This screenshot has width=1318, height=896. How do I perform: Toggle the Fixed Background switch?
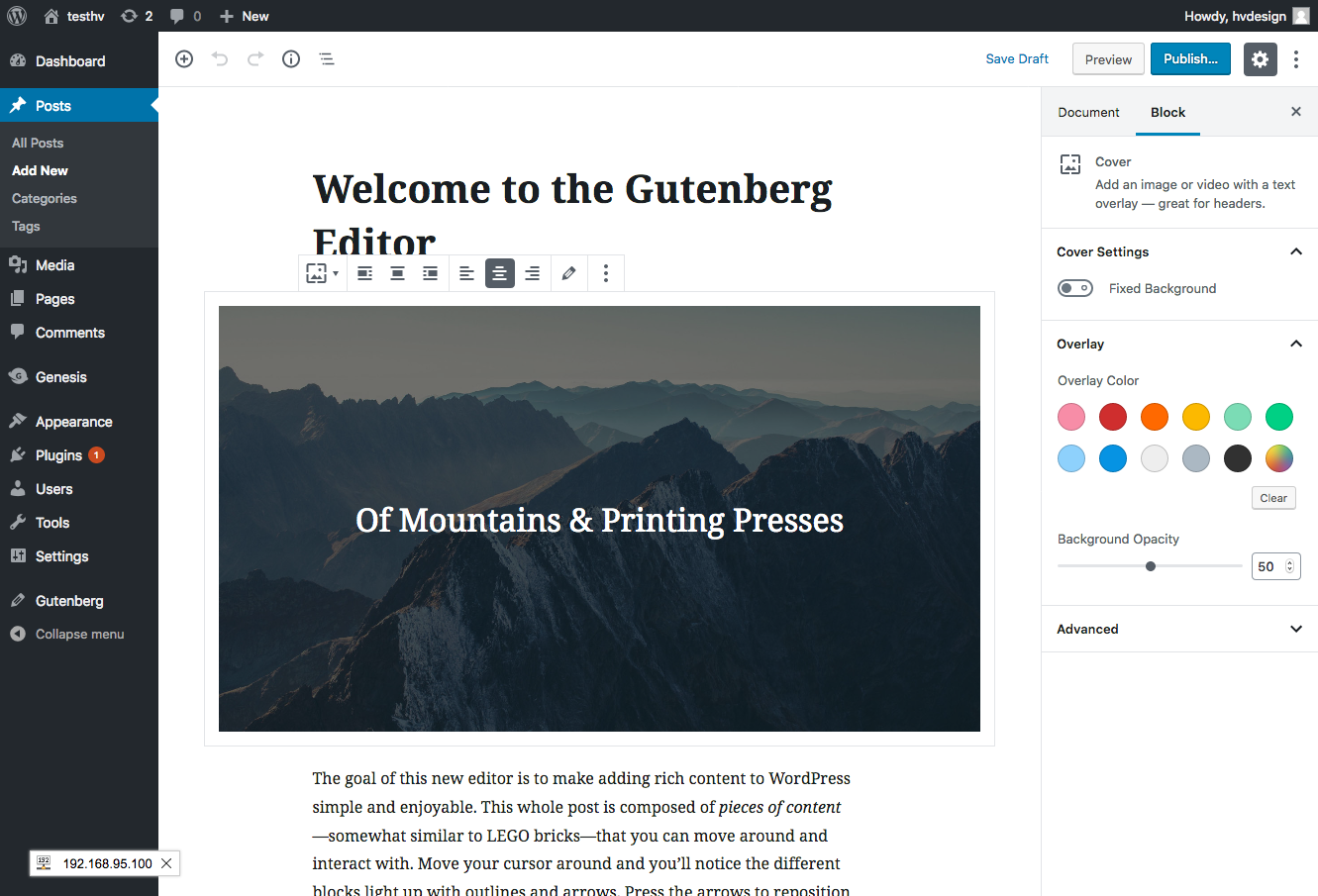[x=1075, y=288]
